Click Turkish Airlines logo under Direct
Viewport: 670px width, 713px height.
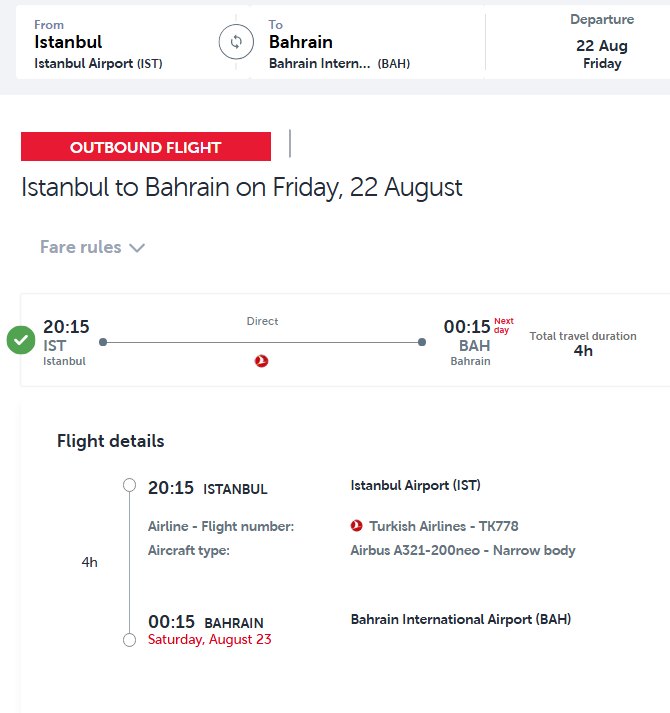261,361
